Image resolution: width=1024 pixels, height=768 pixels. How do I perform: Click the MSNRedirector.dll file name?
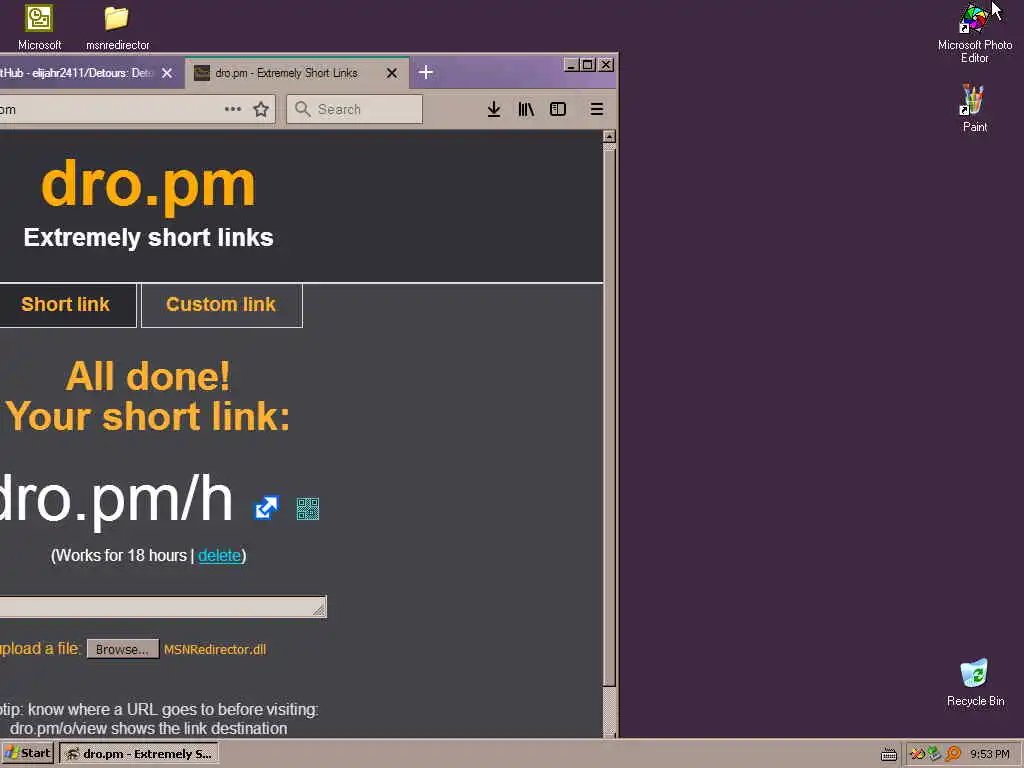[215, 650]
